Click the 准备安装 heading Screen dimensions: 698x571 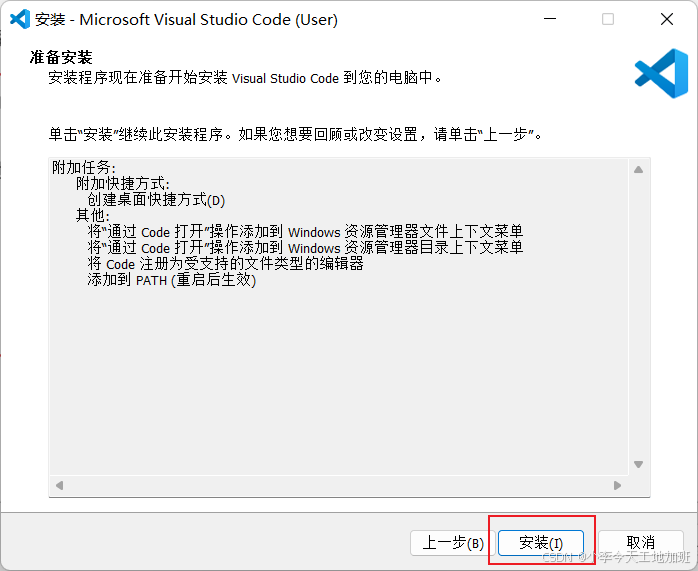(61, 57)
